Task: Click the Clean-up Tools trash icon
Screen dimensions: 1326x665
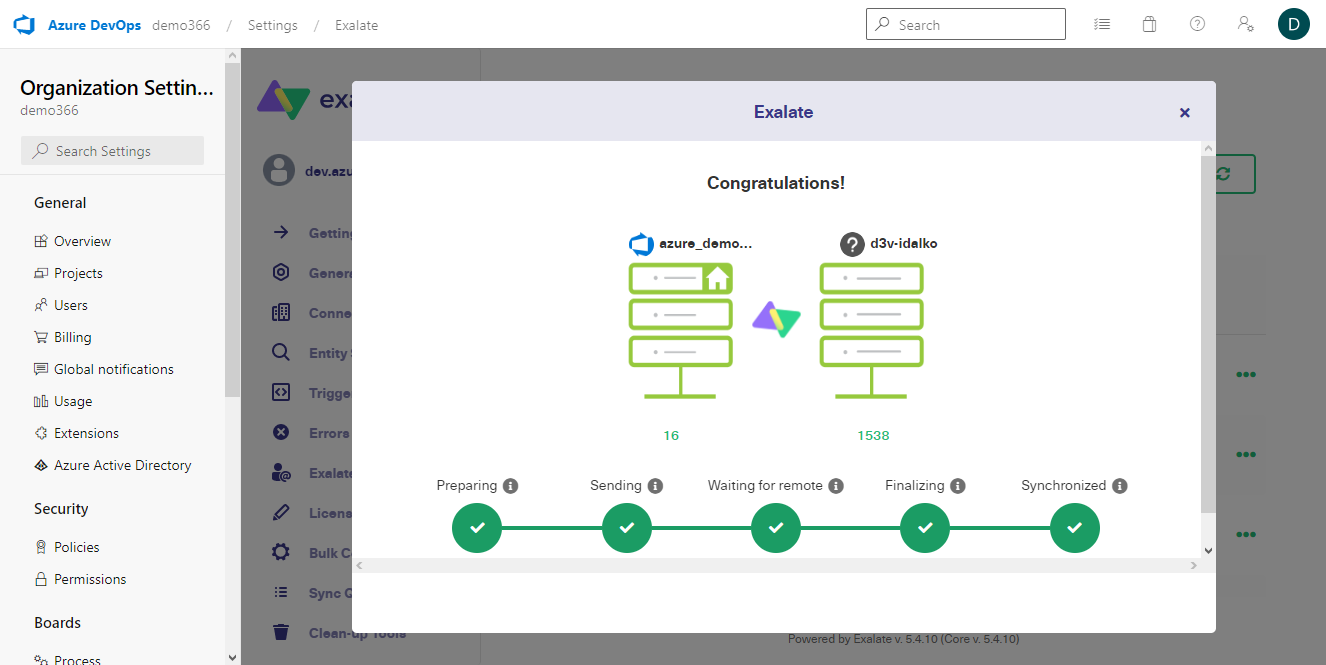Action: [281, 632]
